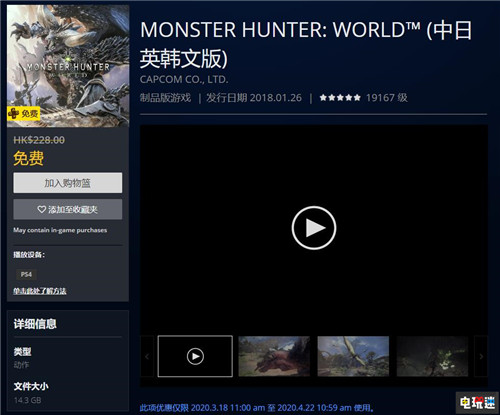
Task: Click the add to cart button 加入购物篮
Action: tap(68, 183)
